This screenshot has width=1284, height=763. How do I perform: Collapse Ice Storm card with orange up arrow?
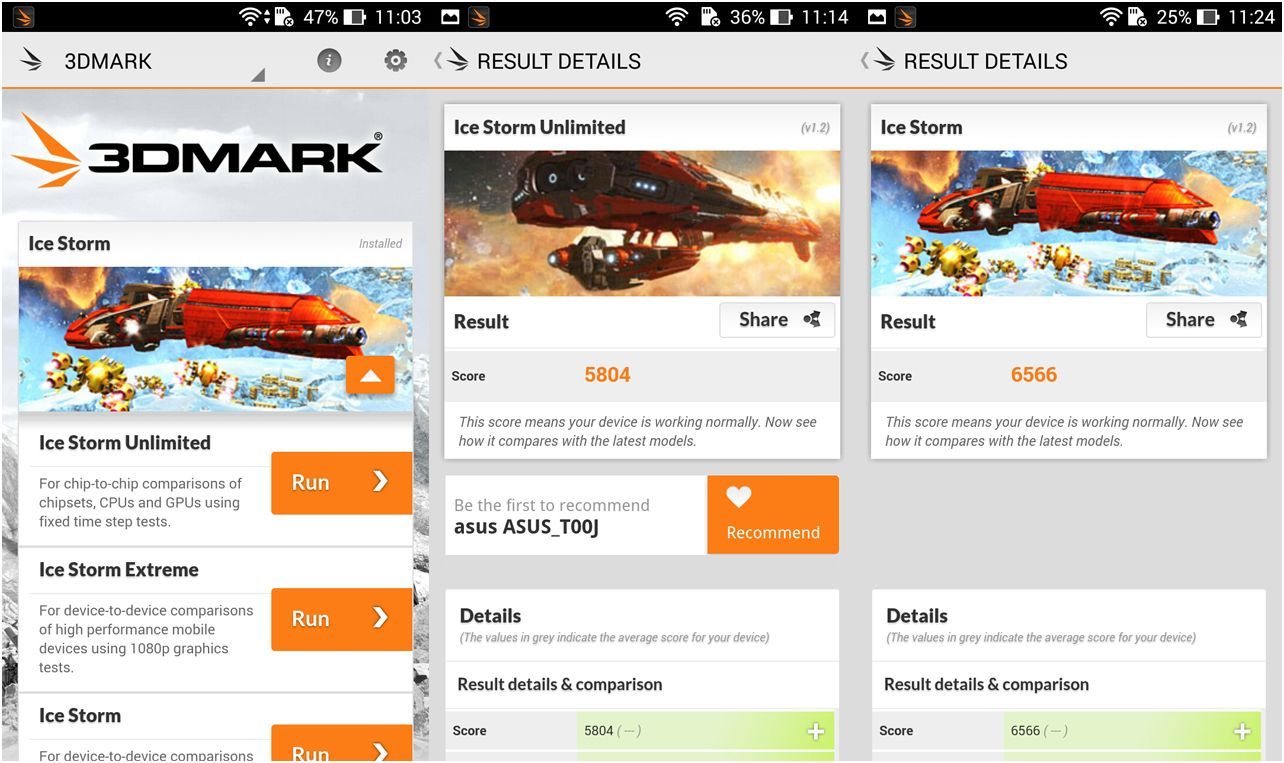click(x=370, y=376)
